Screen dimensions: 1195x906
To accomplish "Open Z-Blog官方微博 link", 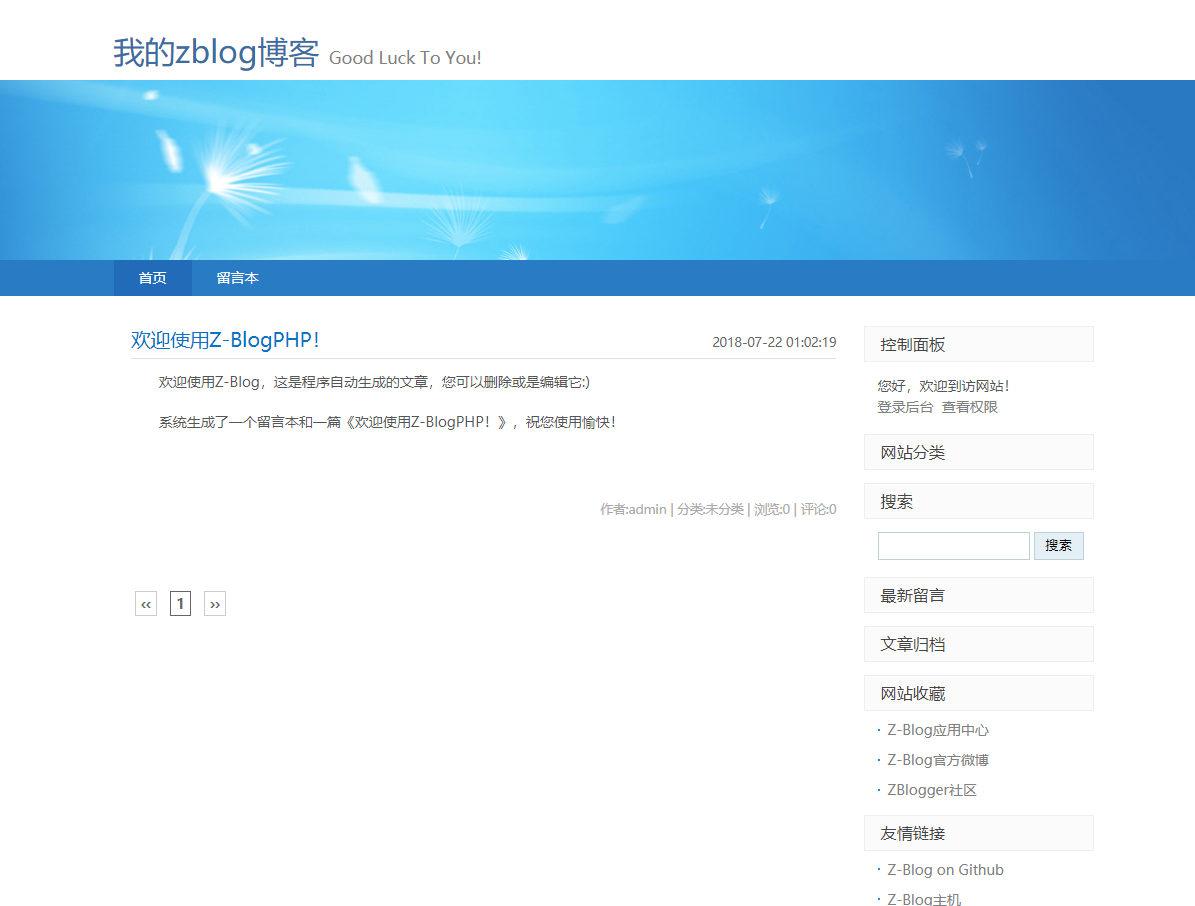I will point(936,760).
